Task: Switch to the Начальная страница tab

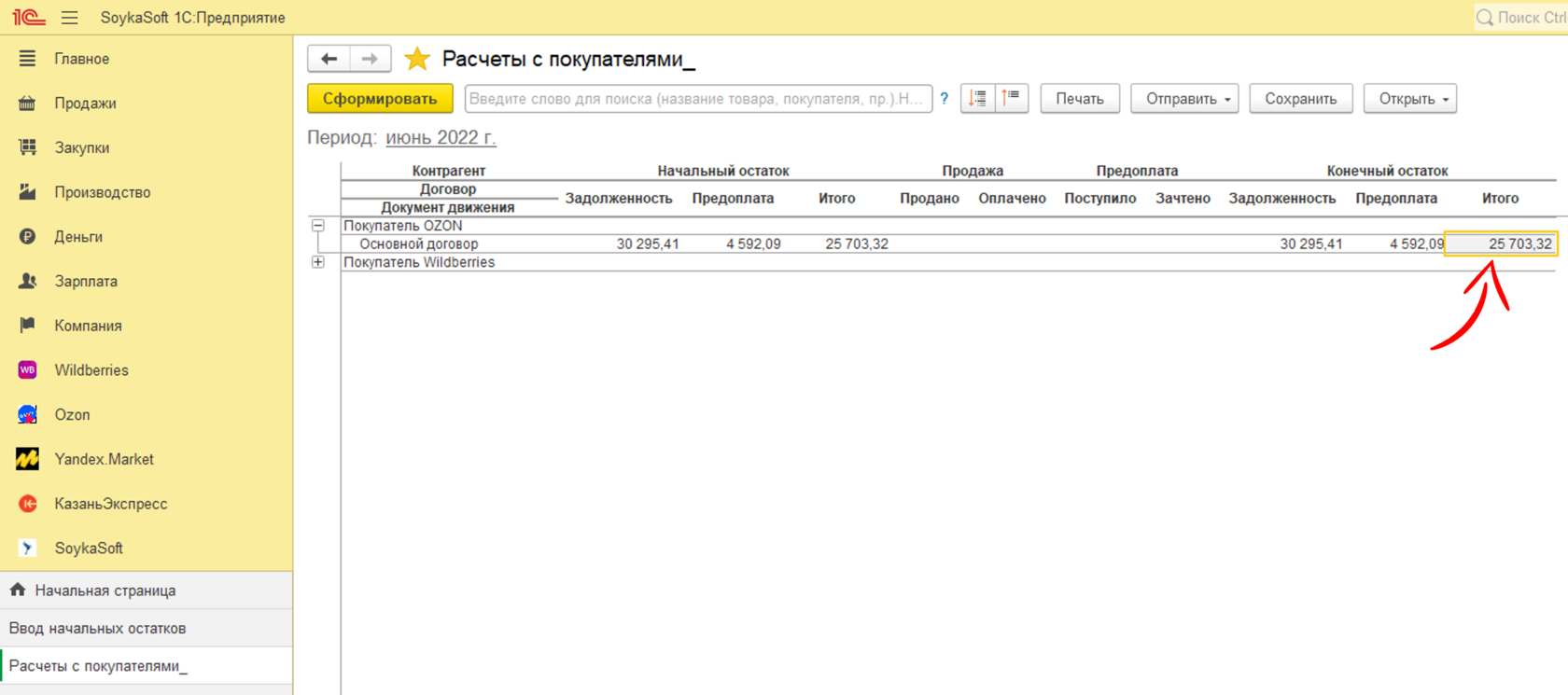Action: pos(147,591)
